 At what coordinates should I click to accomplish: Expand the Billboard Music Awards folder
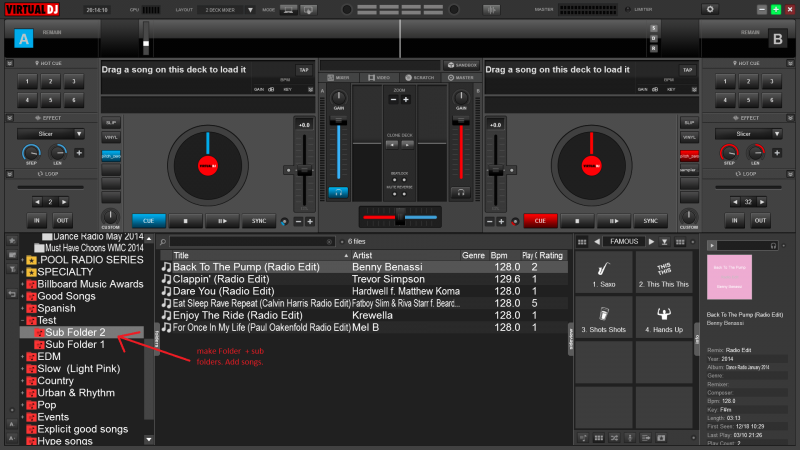(x=22, y=284)
